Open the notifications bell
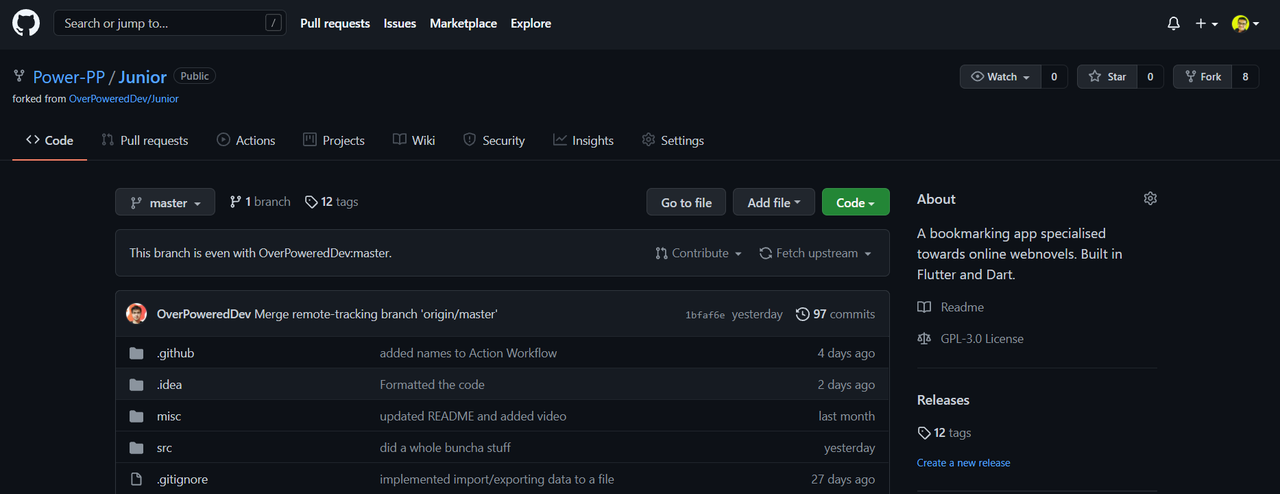 pyautogui.click(x=1174, y=23)
